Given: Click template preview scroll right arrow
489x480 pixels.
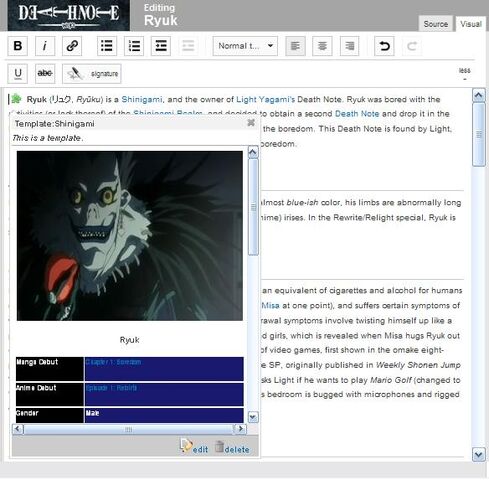Looking at the screenshot, I should click(241, 429).
